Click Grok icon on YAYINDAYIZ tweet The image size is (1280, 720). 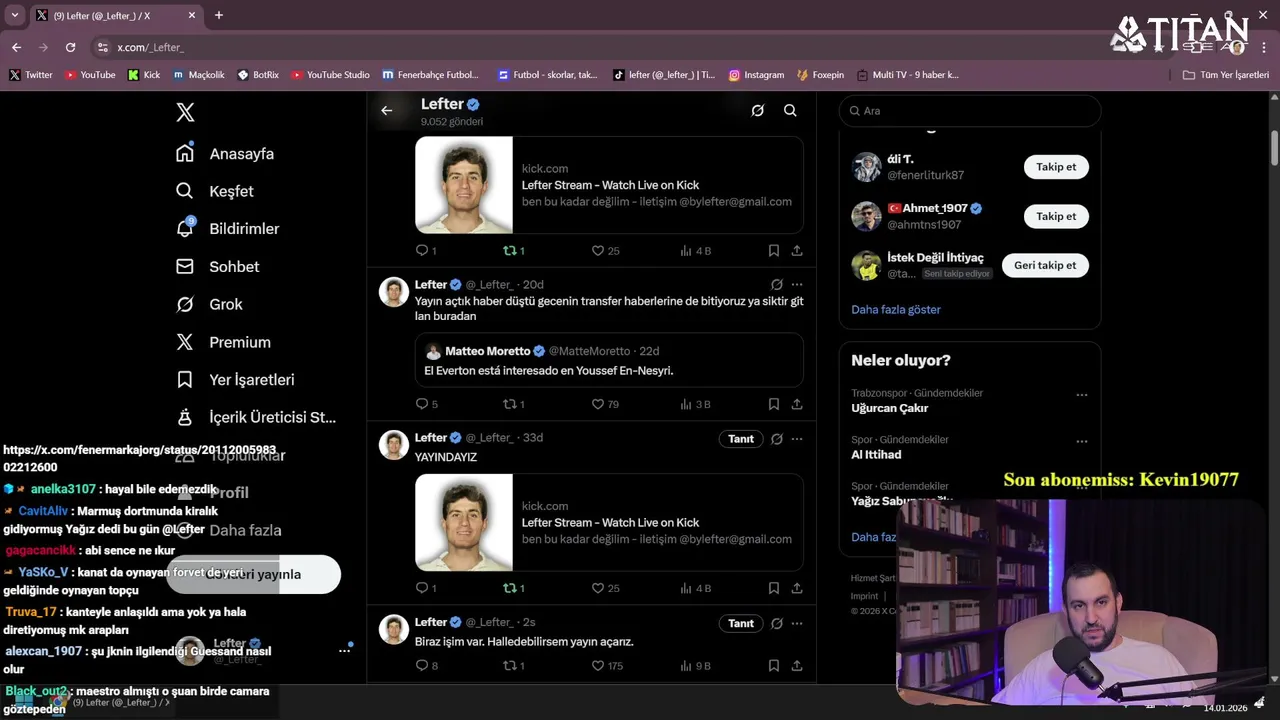(777, 439)
